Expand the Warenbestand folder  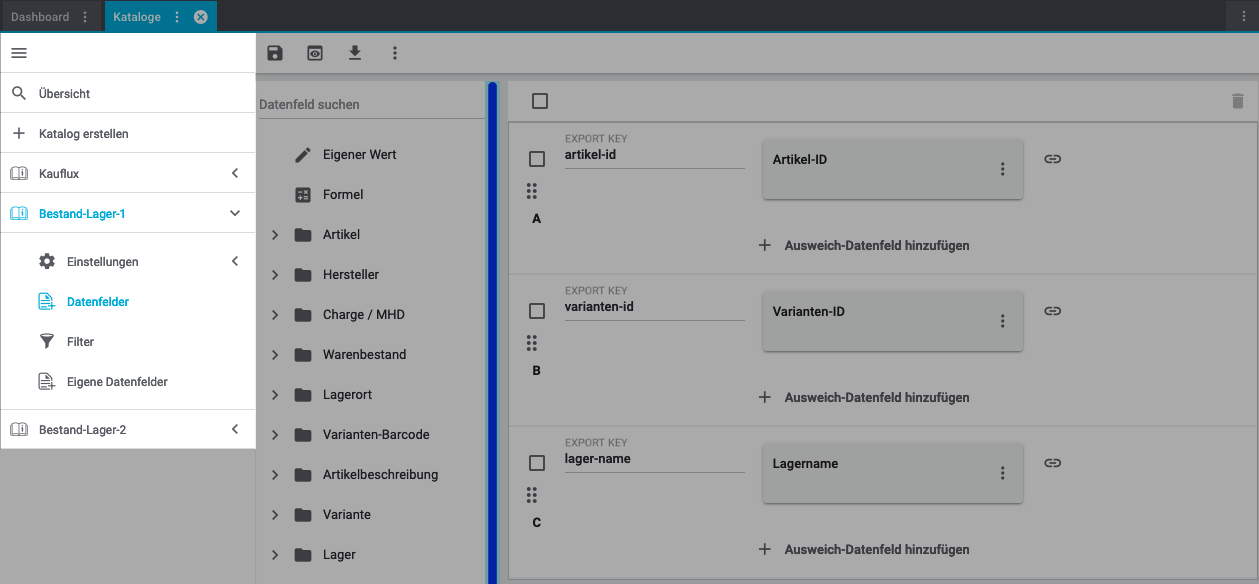tap(275, 355)
